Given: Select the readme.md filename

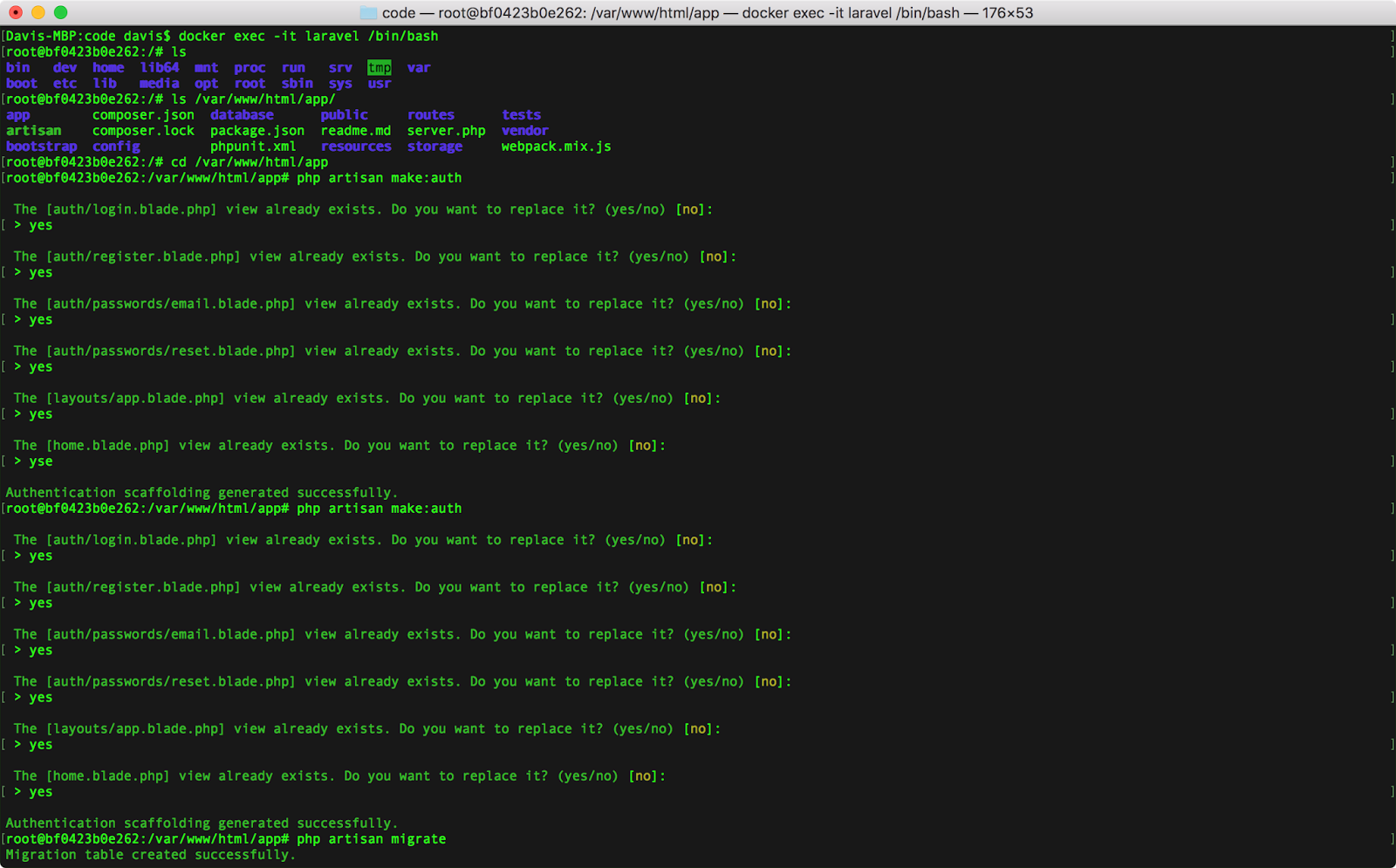Looking at the screenshot, I should point(356,130).
